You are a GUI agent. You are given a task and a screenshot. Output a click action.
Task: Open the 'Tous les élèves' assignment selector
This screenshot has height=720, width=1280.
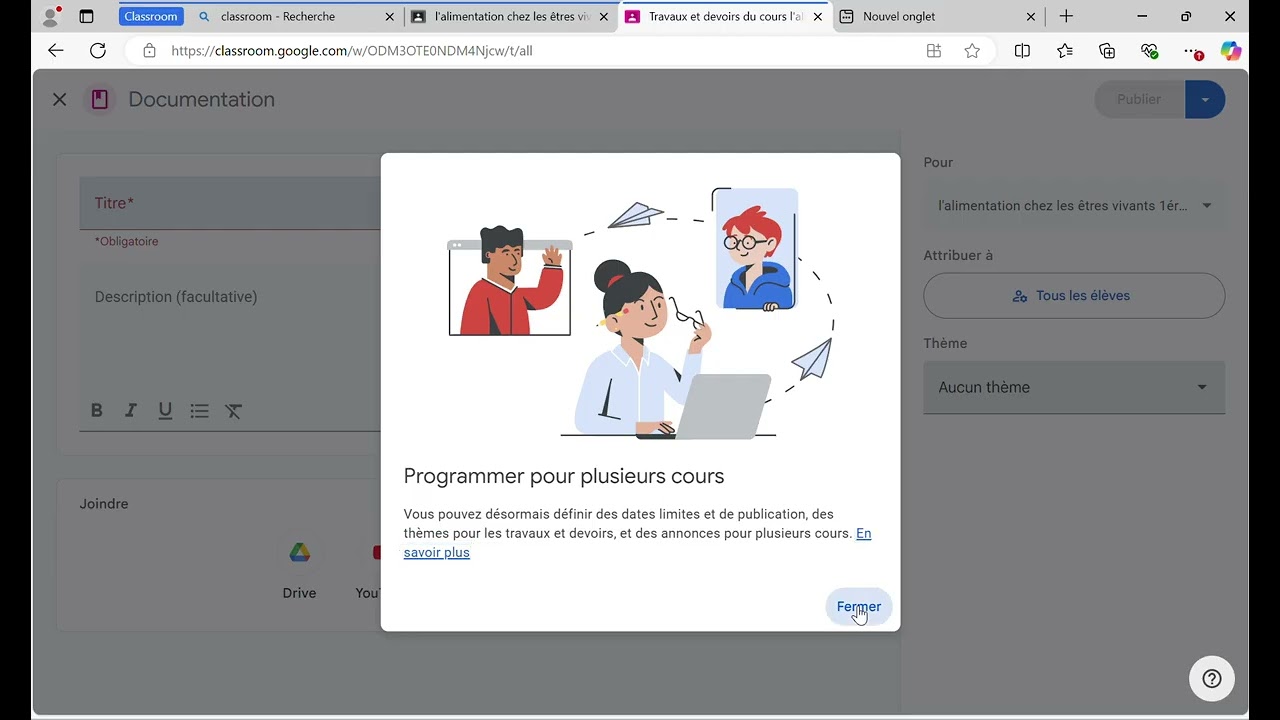[1074, 296]
